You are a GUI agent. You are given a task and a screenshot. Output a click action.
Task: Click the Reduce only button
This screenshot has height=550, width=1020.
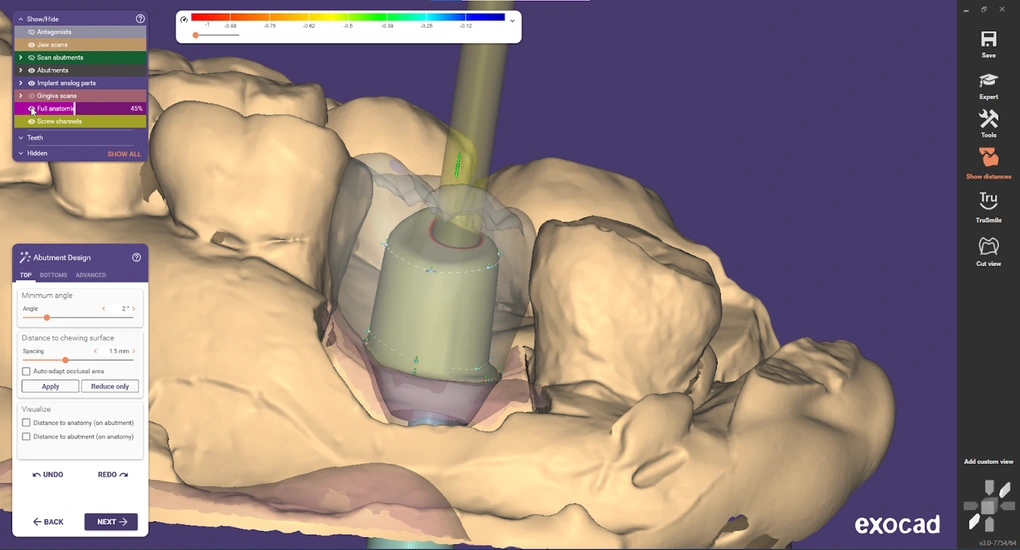[x=110, y=386]
